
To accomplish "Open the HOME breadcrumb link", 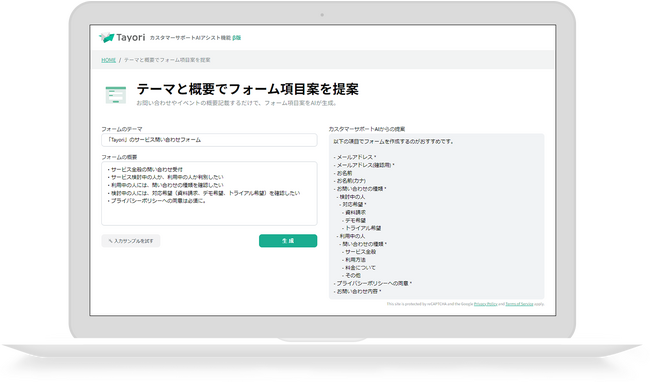I will [x=109, y=60].
